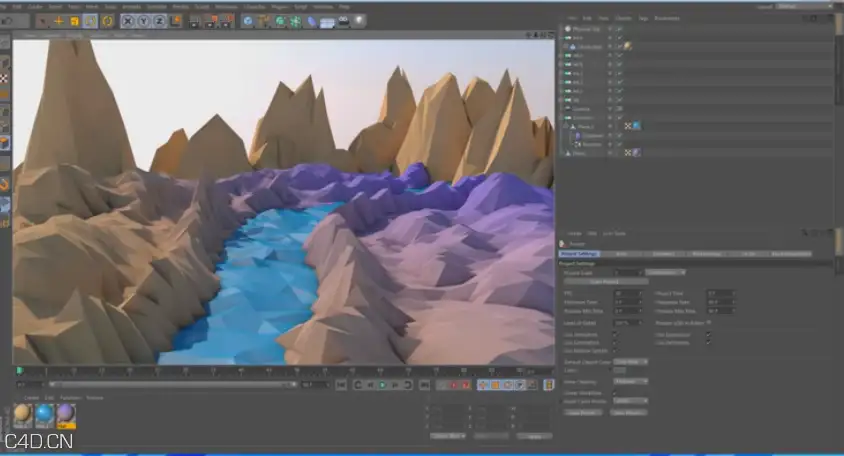Viewport: 844px width, 456px height.
Task: Click the Camera object toolbar icon
Action: tap(343, 21)
